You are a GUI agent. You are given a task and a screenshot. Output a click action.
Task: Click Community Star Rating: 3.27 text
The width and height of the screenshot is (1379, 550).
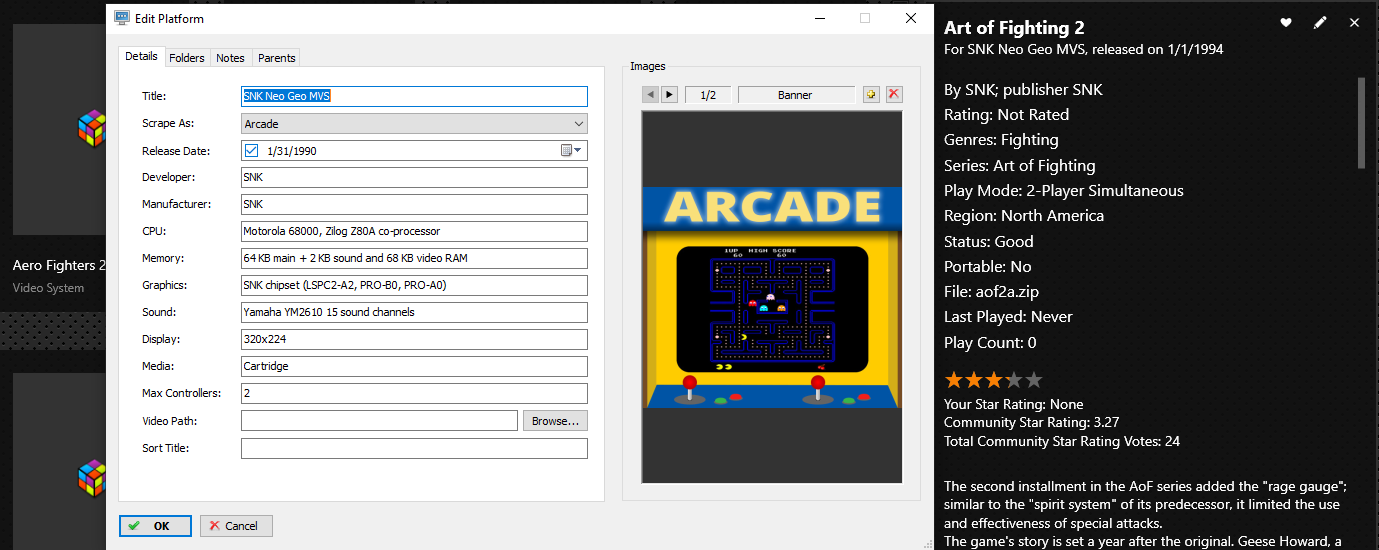point(1032,423)
